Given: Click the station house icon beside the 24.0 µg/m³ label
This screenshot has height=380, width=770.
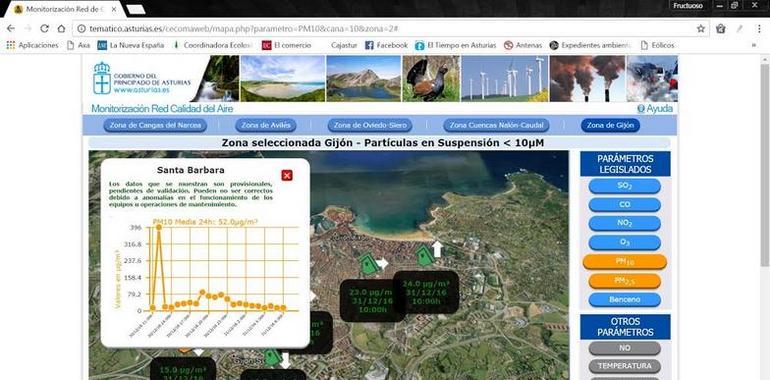Looking at the screenshot, I should tap(424, 256).
